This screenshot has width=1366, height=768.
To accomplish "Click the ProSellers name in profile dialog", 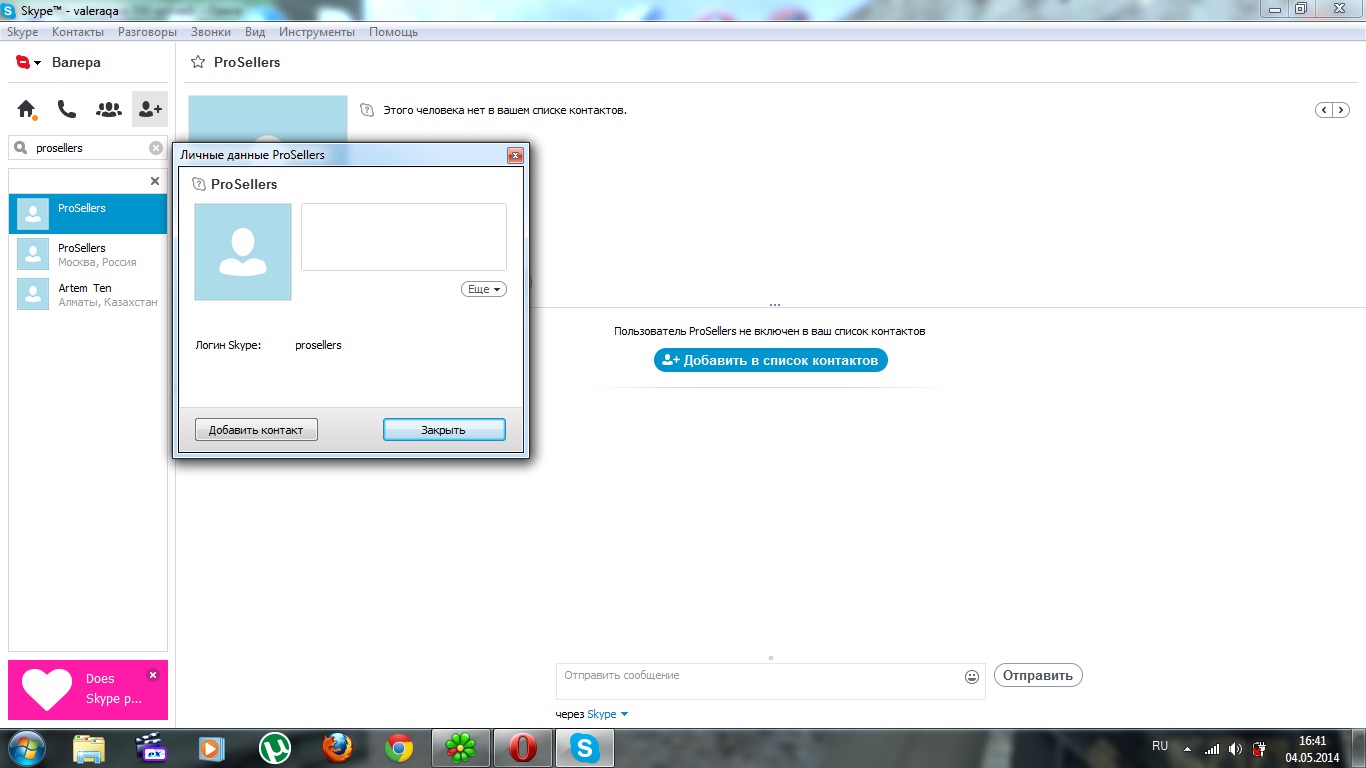I will [244, 184].
